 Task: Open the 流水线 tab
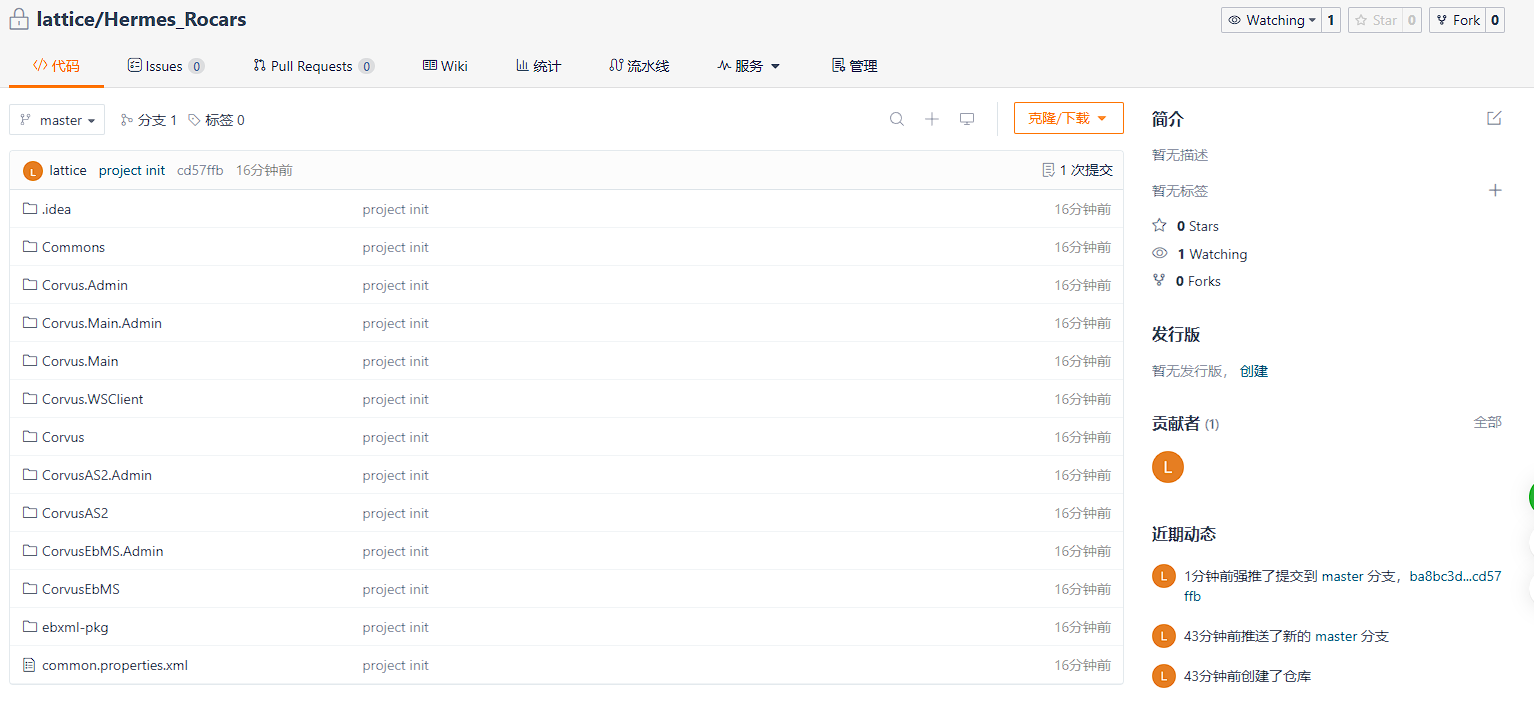pyautogui.click(x=639, y=66)
